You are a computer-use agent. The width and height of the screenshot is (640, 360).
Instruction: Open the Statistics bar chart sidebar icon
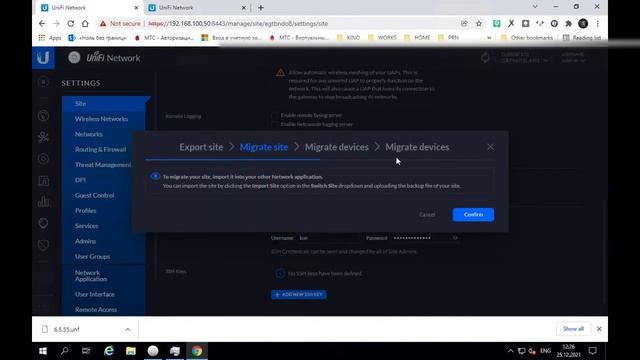tap(43, 202)
